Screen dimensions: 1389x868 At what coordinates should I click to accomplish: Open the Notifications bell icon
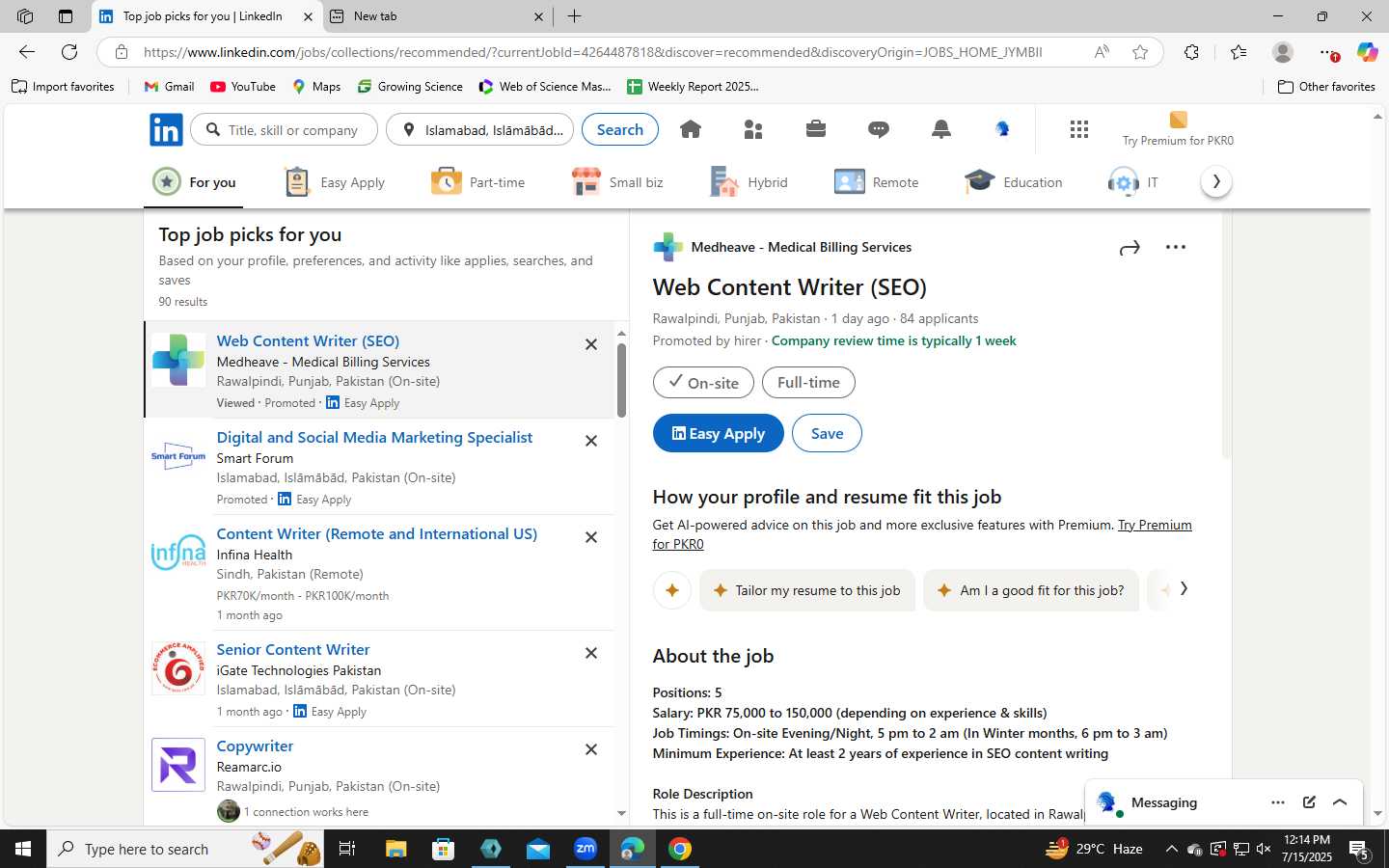(941, 129)
